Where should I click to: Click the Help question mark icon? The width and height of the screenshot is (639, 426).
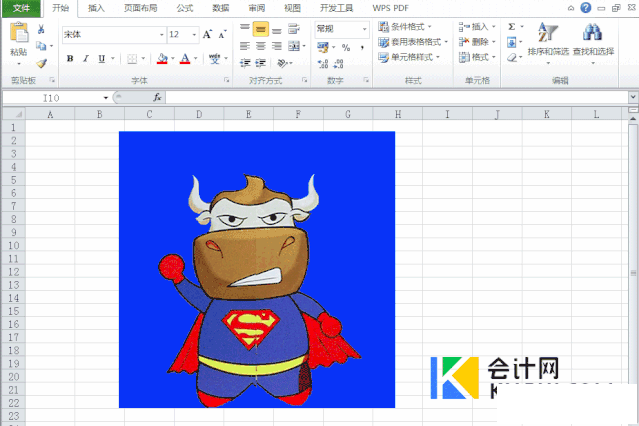pyautogui.click(x=586, y=8)
